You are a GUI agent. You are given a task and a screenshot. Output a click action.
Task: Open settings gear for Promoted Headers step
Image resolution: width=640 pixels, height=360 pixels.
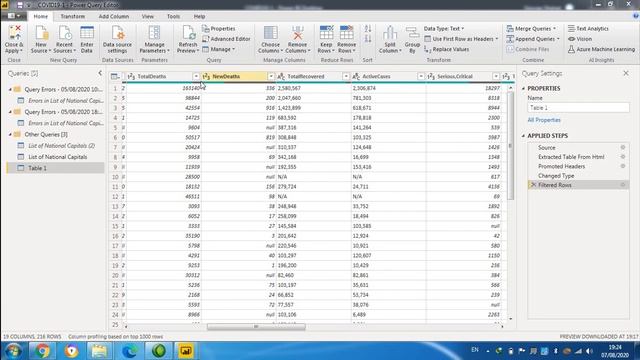623,166
